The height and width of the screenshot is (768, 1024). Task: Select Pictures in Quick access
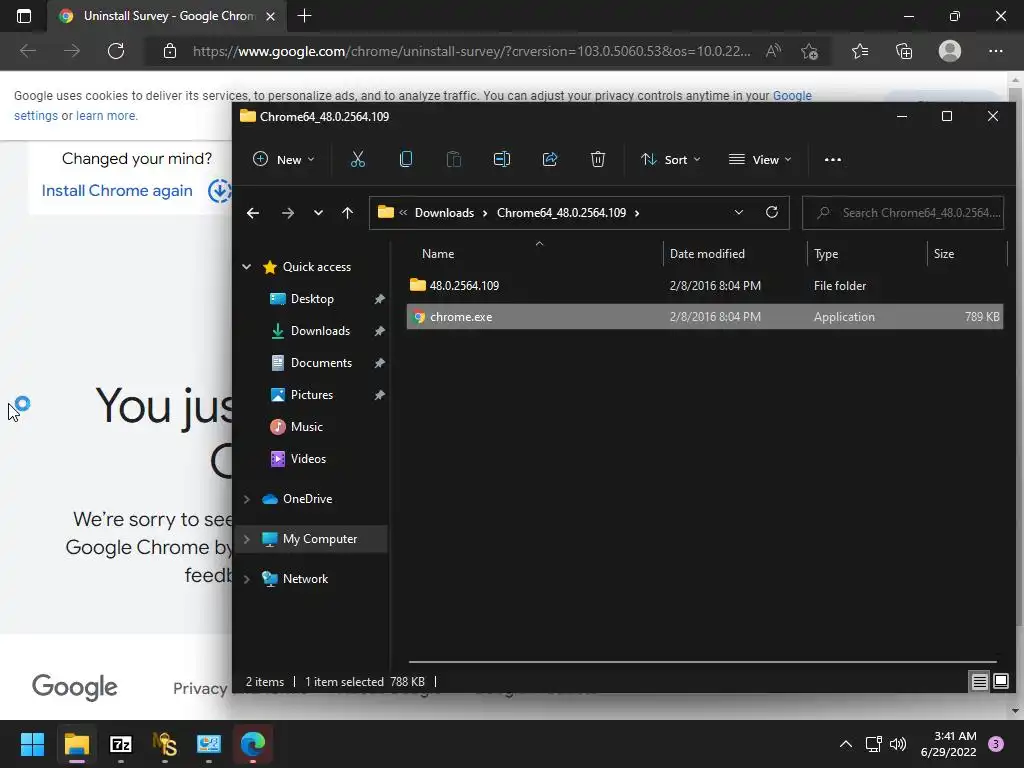coord(312,394)
